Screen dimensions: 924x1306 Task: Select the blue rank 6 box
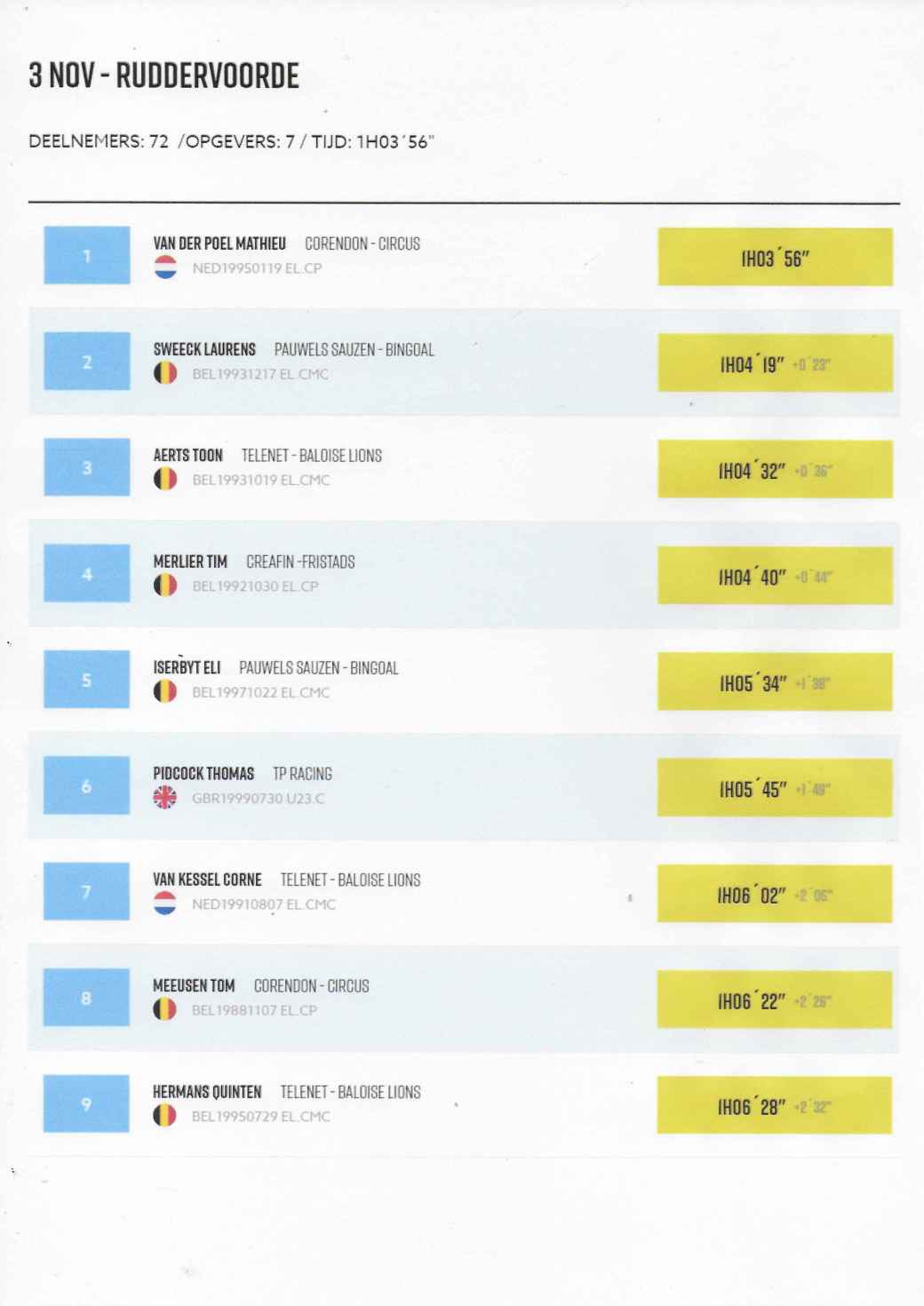click(x=87, y=786)
